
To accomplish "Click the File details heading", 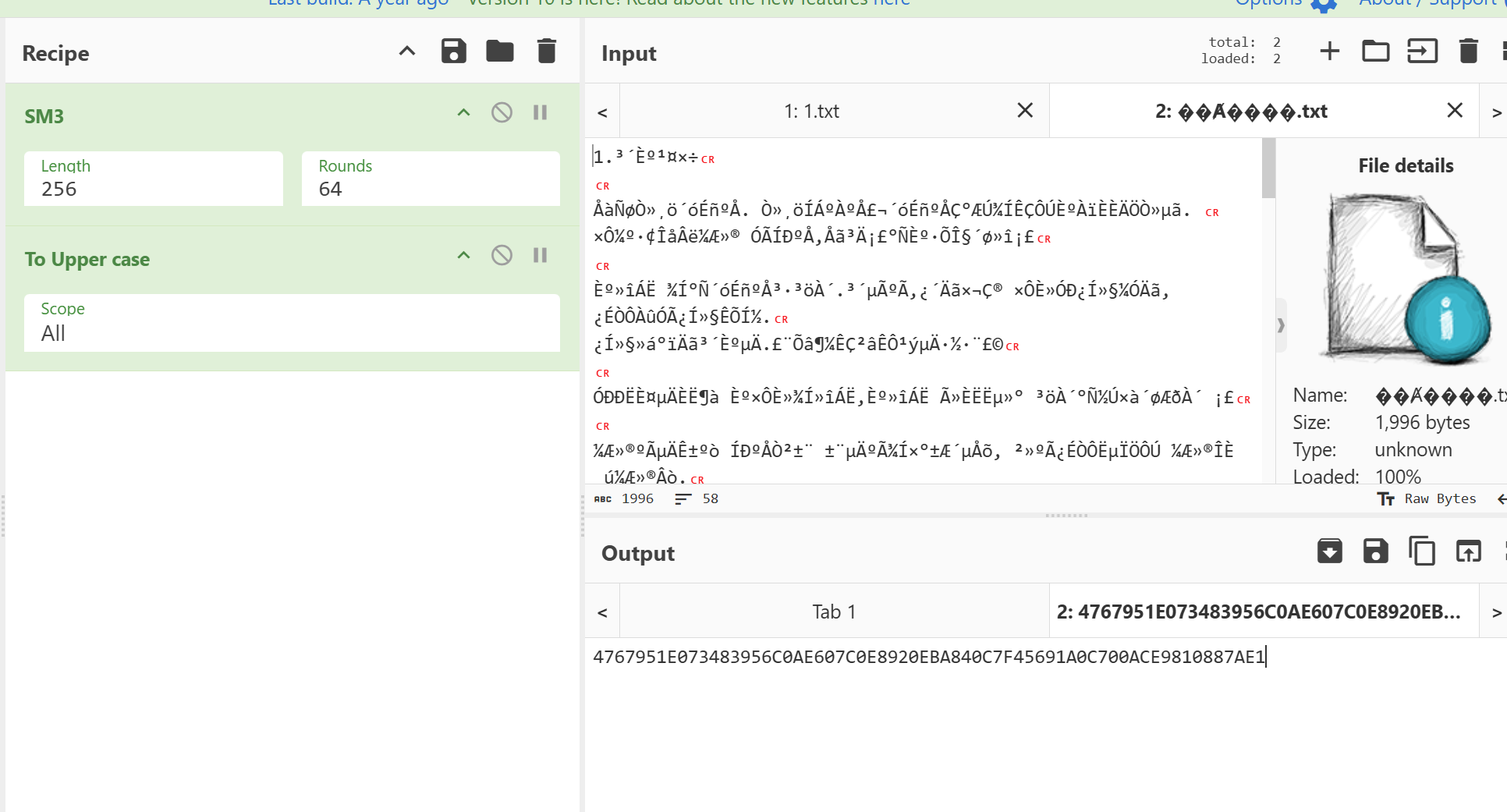I will (x=1406, y=166).
